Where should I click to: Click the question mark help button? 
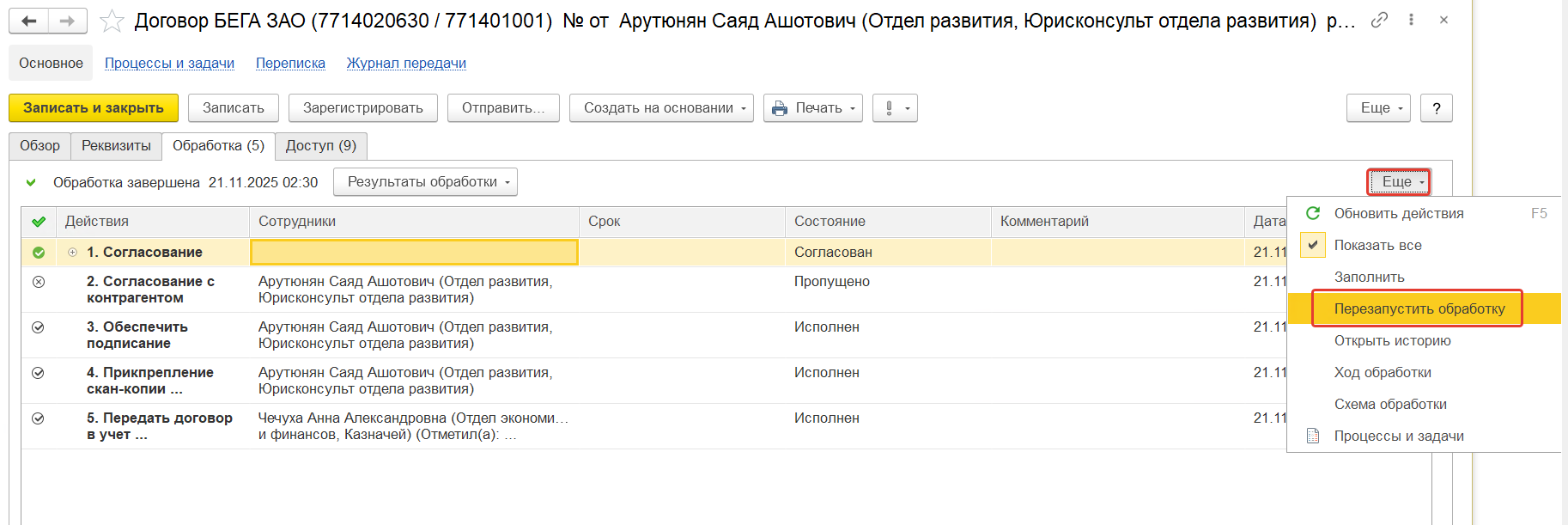1436,108
